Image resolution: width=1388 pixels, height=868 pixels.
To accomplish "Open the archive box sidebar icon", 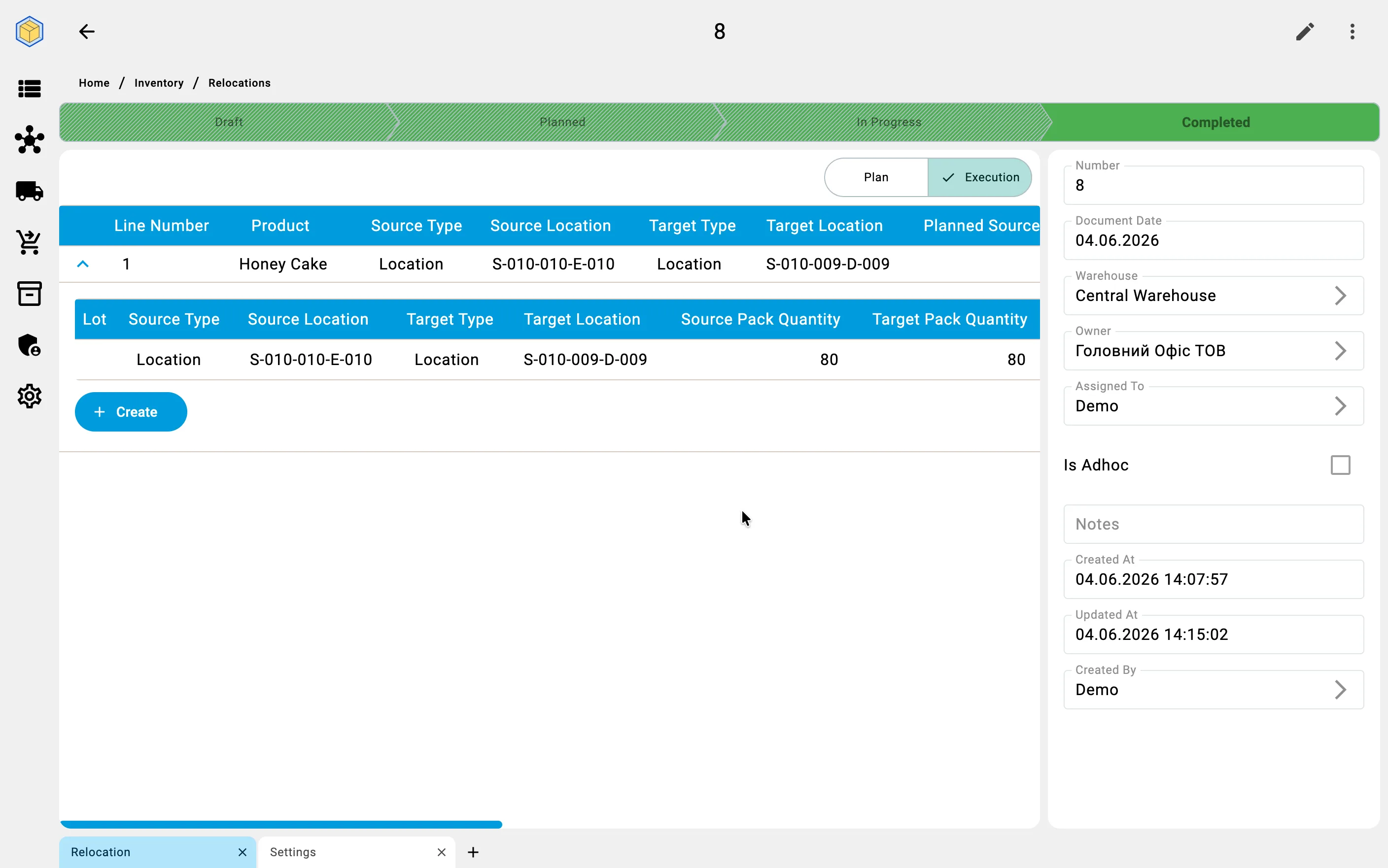I will click(29, 293).
